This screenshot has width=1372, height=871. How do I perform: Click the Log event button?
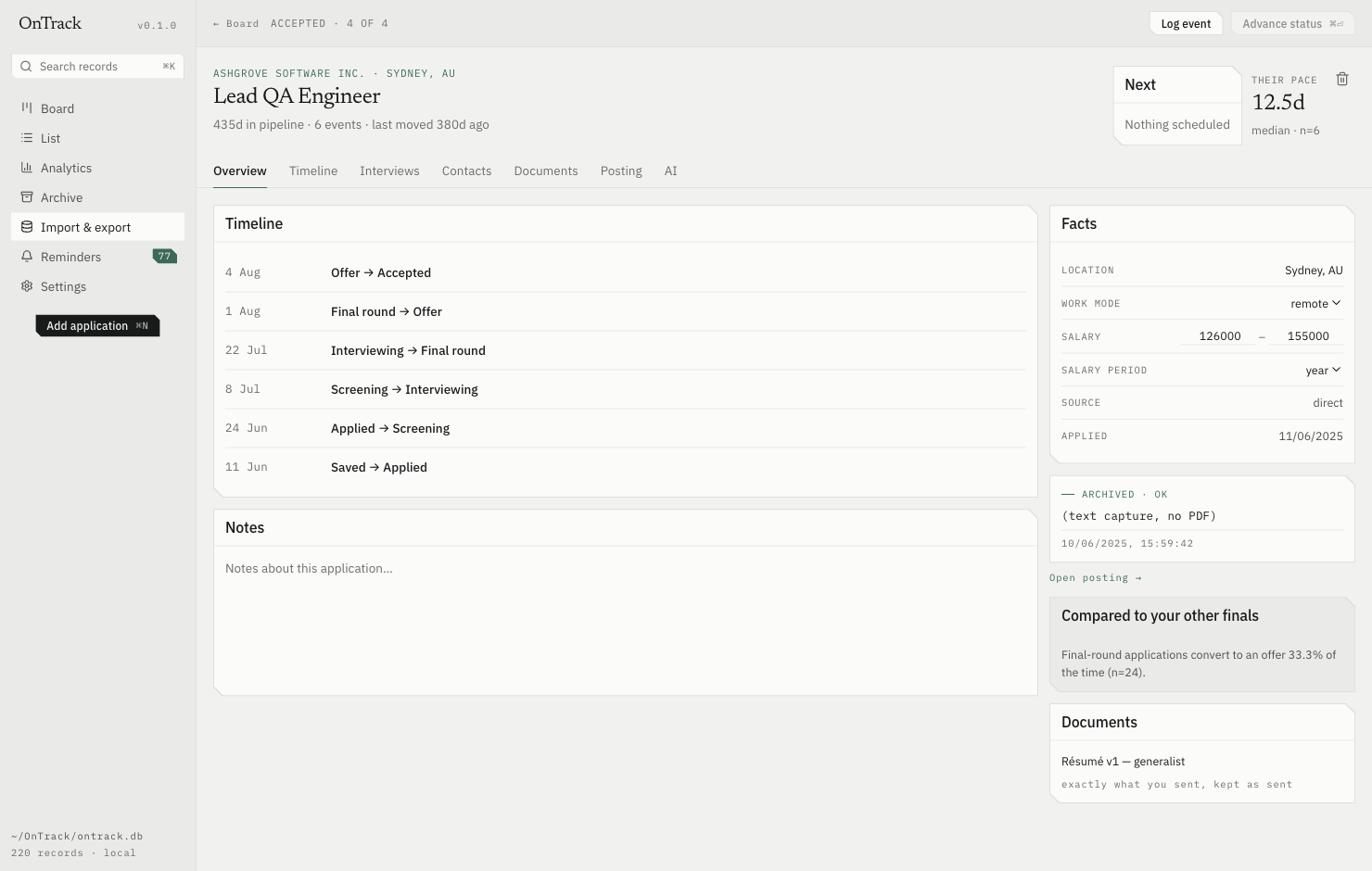click(x=1186, y=24)
